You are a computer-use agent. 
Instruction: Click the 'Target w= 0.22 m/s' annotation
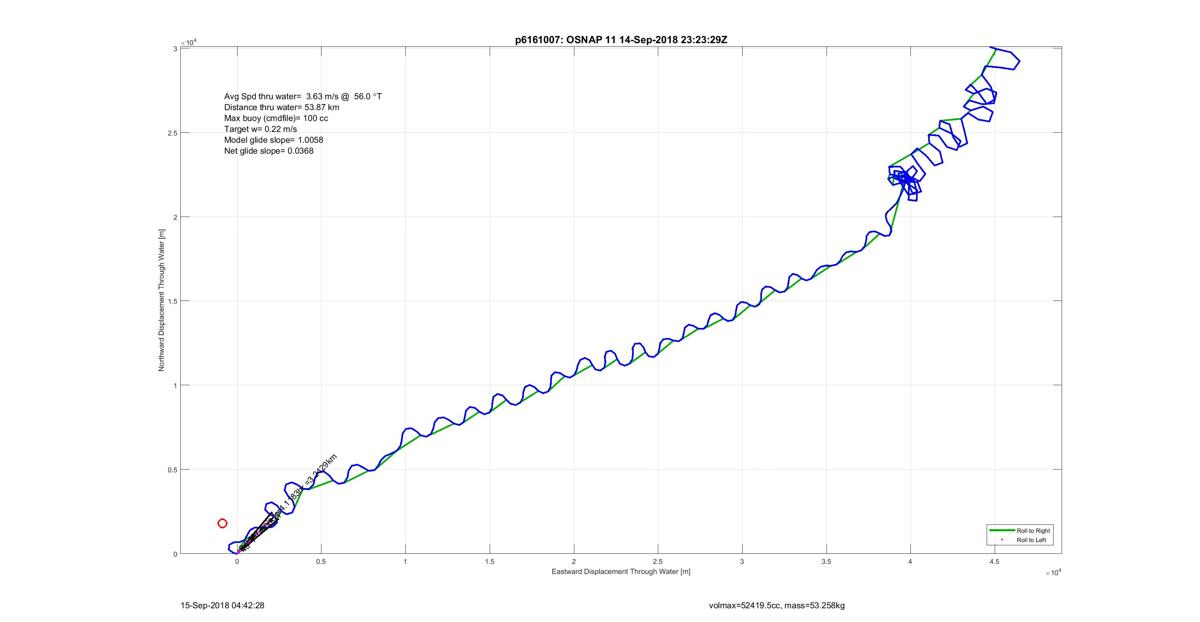click(260, 129)
